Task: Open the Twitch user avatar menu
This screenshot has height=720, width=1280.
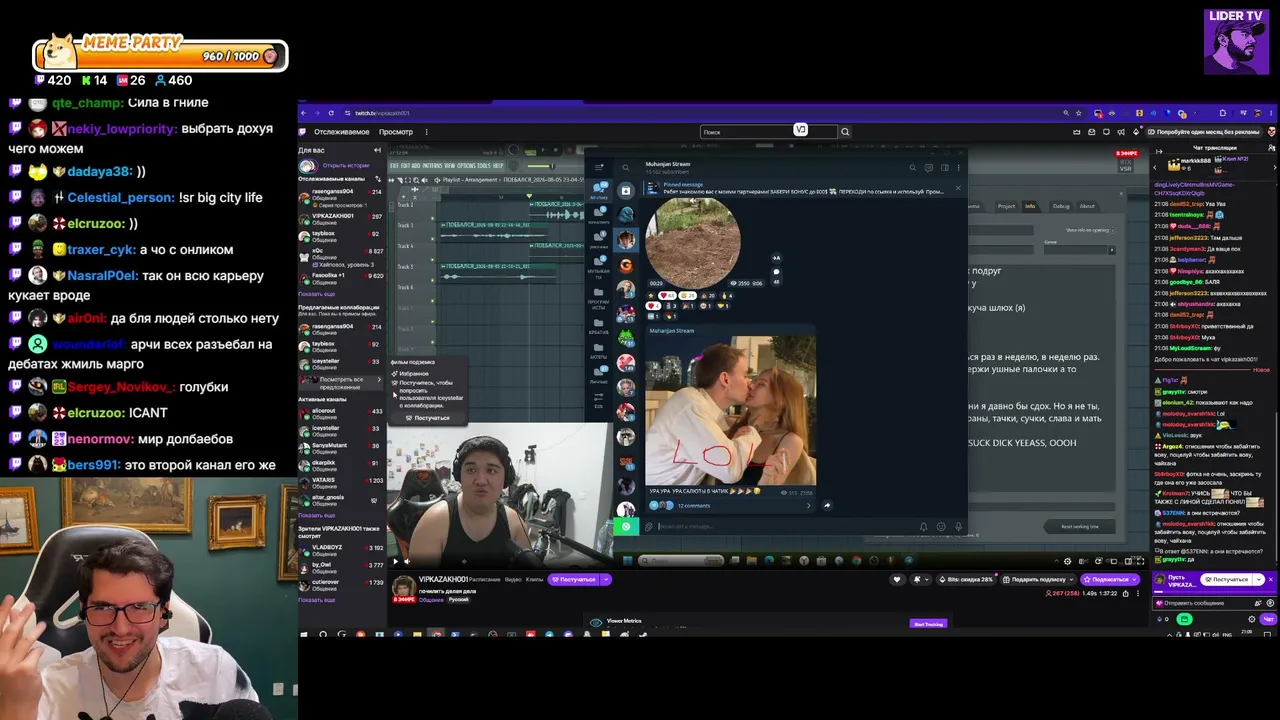Action: pyautogui.click(x=1272, y=132)
